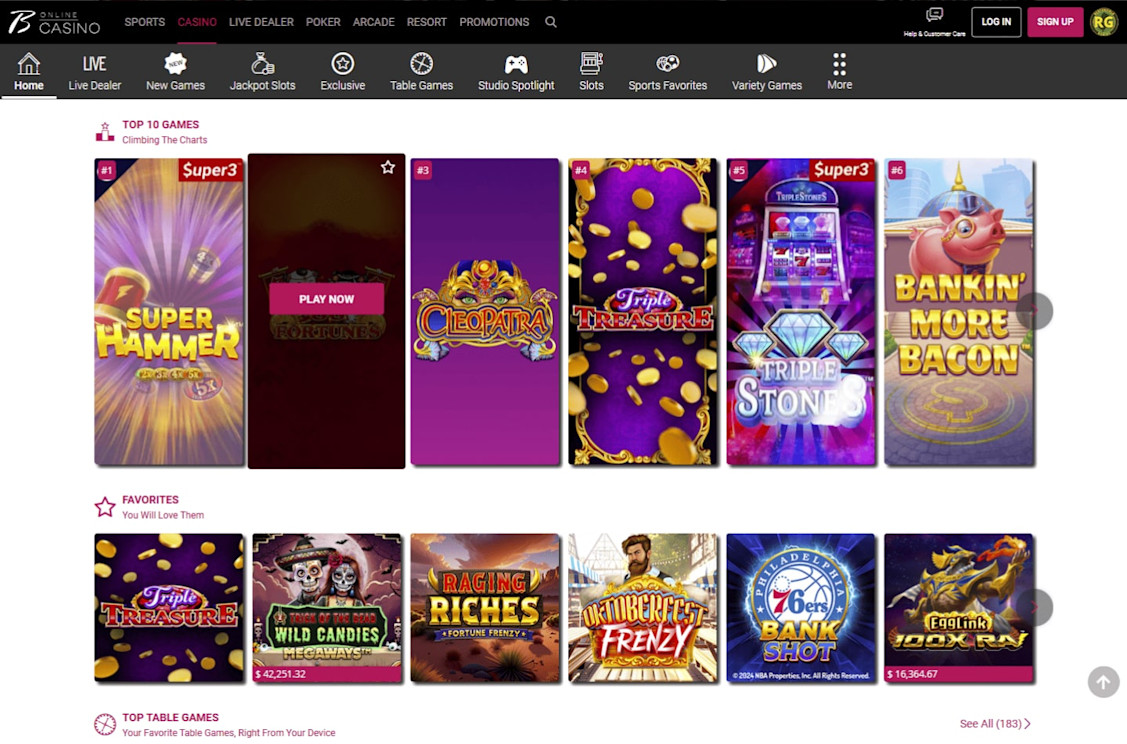
Task: Open See All (183) table games
Action: 995,724
